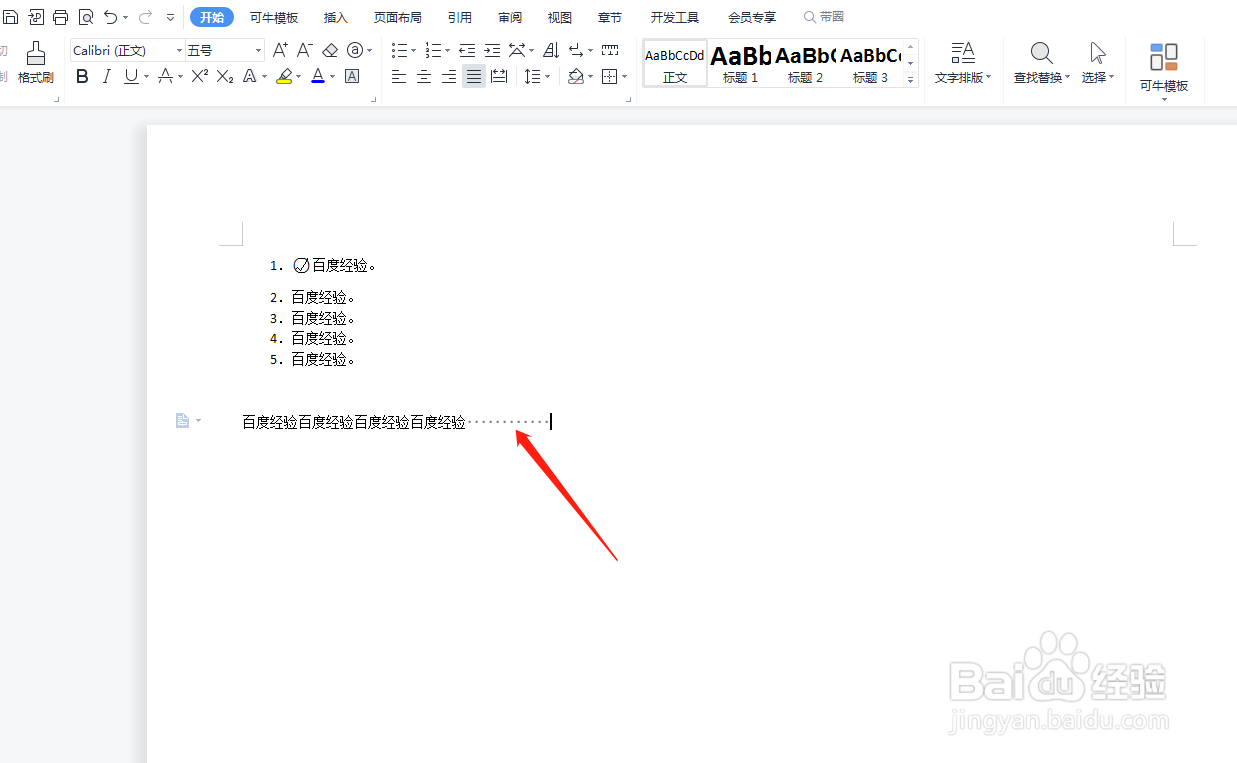Image resolution: width=1237 pixels, height=763 pixels.
Task: Click the tab stops ruler icon
Action: coord(610,50)
